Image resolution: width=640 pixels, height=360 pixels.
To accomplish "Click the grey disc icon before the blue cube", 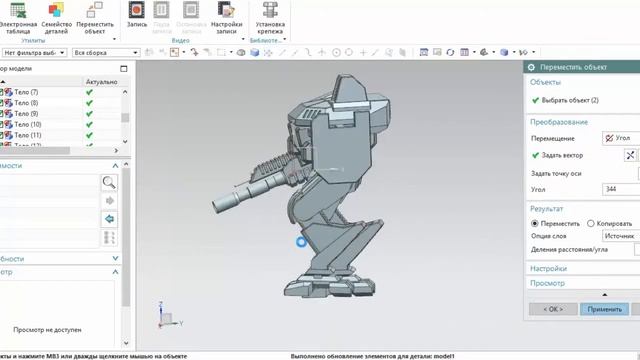I will pyautogui.click(x=241, y=52).
